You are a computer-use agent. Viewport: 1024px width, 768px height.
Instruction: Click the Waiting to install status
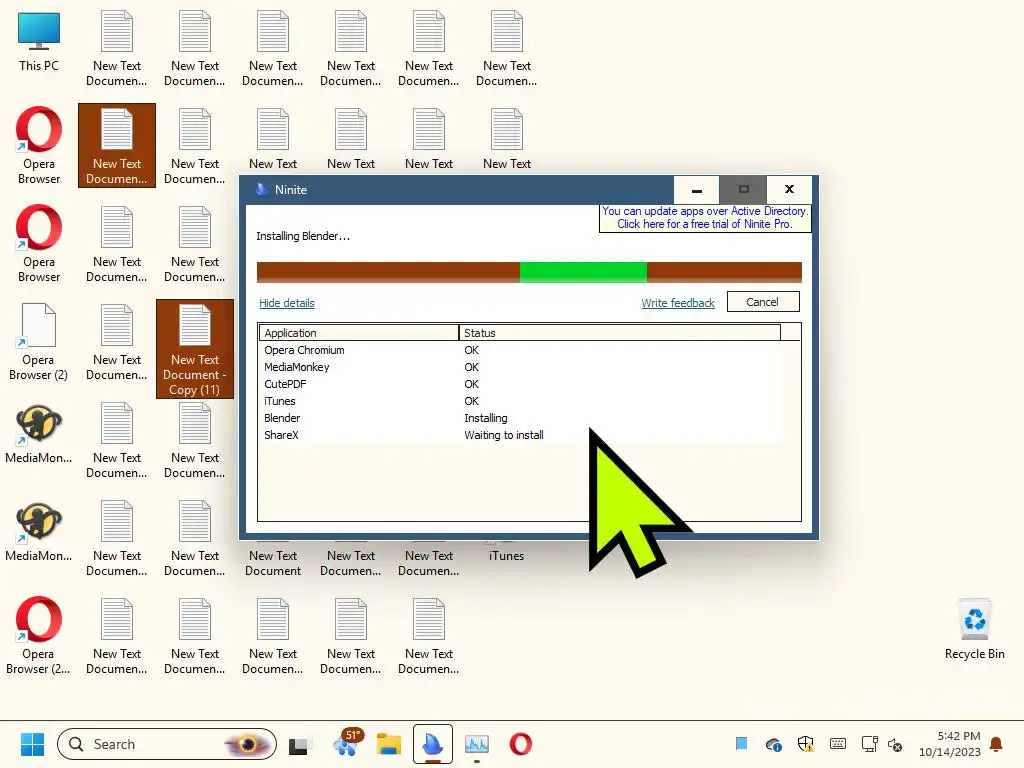pyautogui.click(x=504, y=435)
